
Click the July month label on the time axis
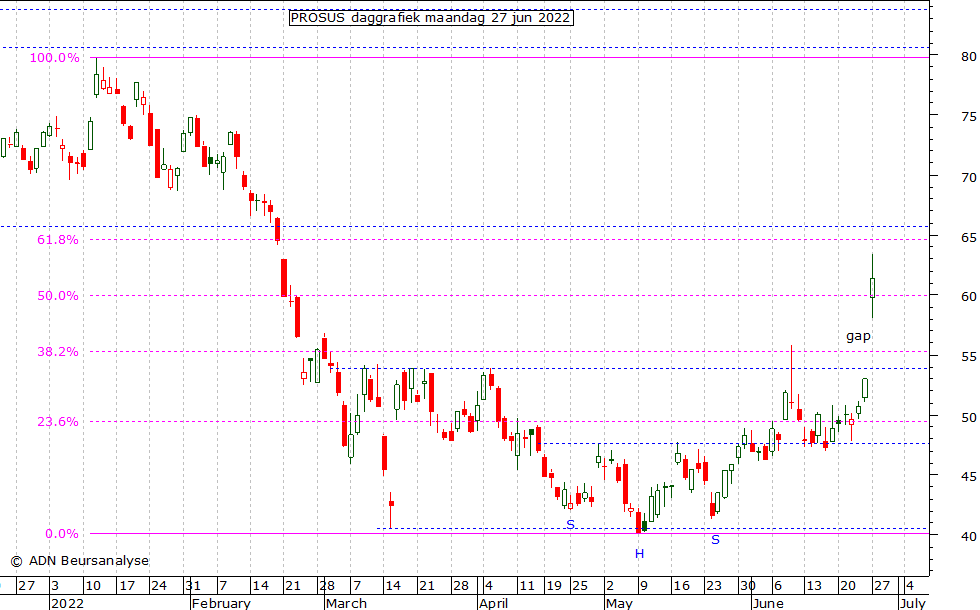[x=912, y=603]
